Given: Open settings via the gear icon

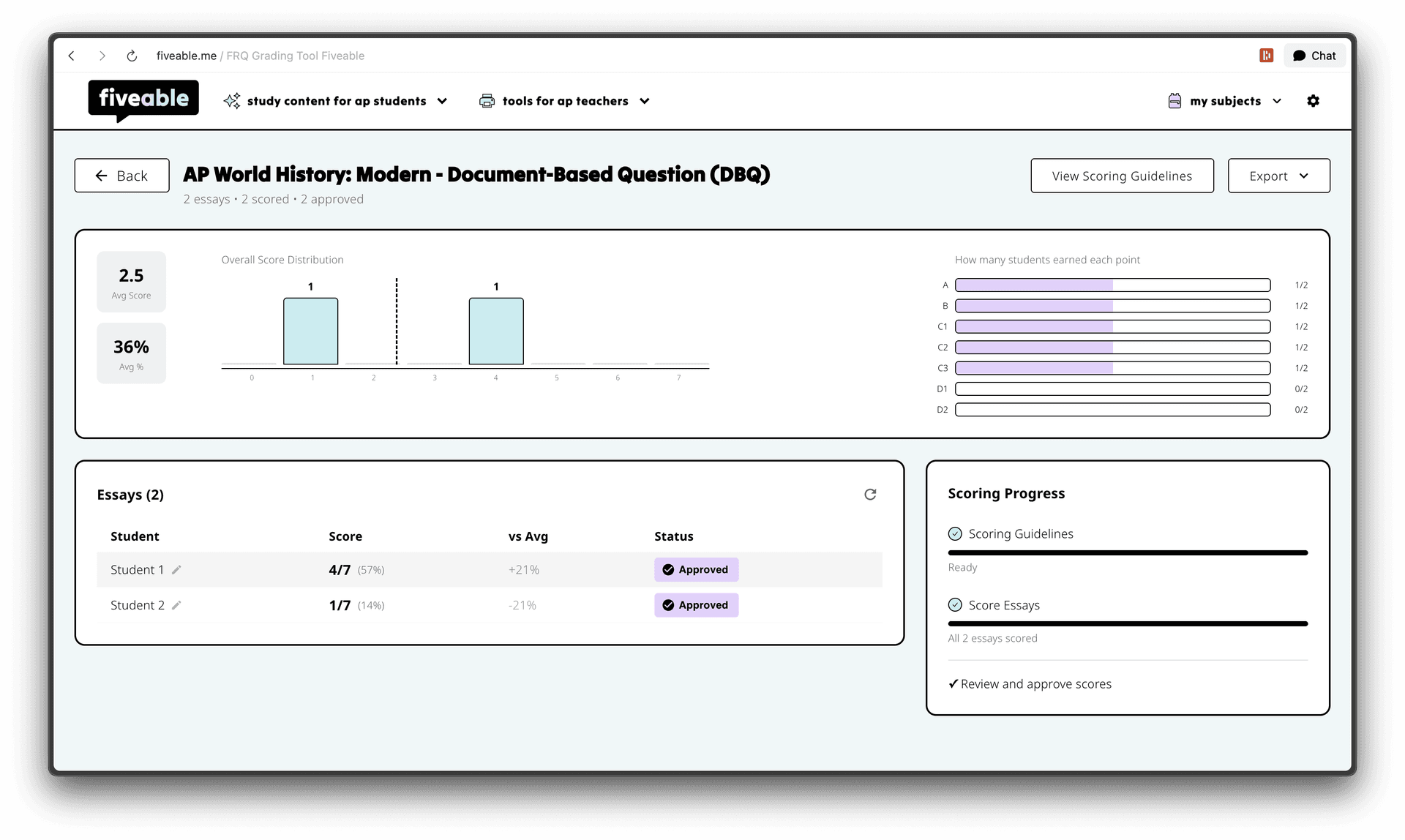Looking at the screenshot, I should pyautogui.click(x=1314, y=101).
